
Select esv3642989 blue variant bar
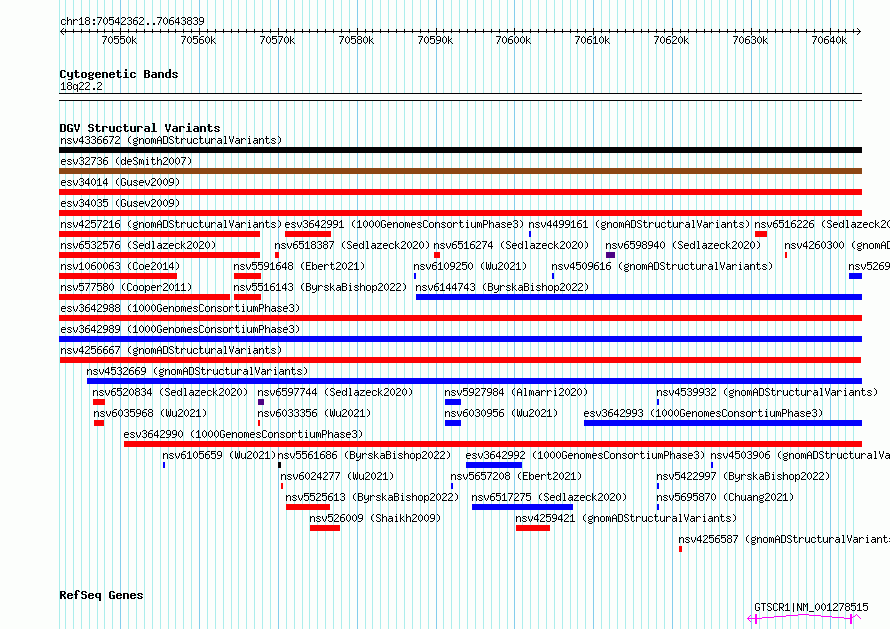click(460, 339)
